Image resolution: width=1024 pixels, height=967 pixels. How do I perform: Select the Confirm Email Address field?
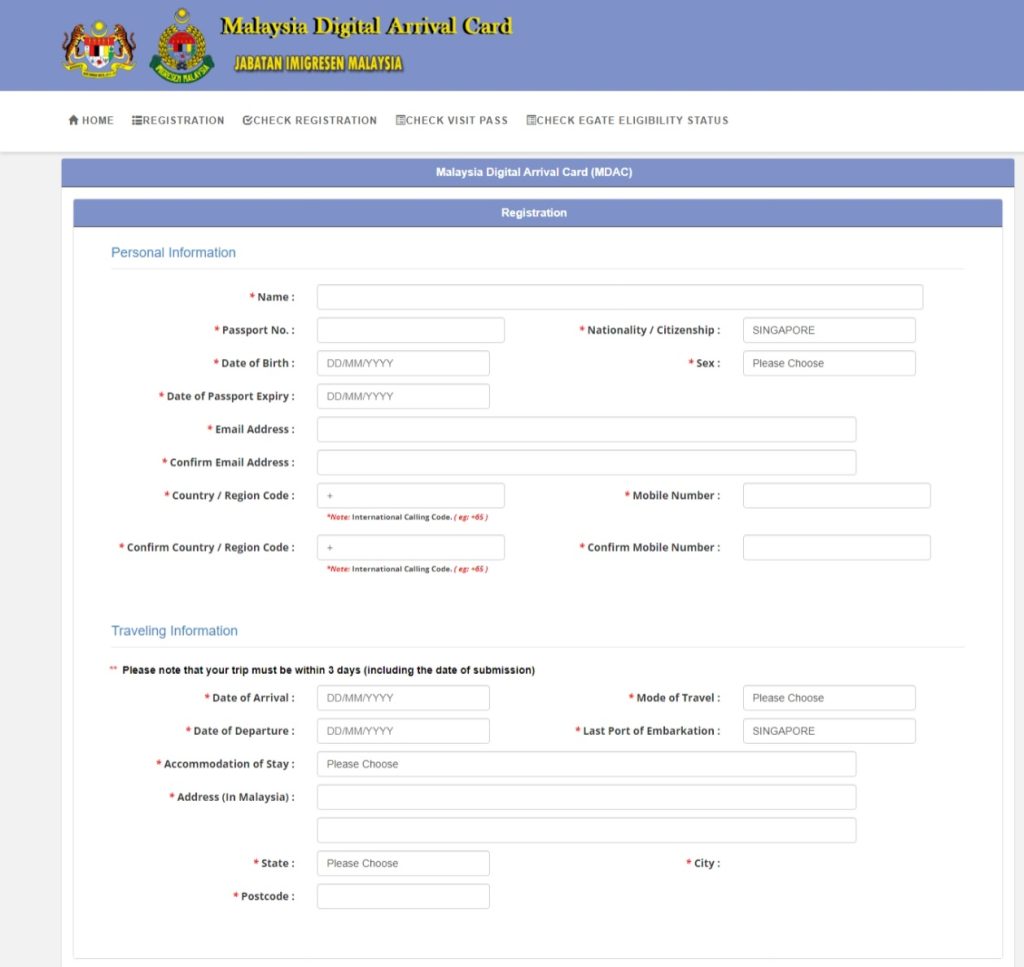pos(586,462)
